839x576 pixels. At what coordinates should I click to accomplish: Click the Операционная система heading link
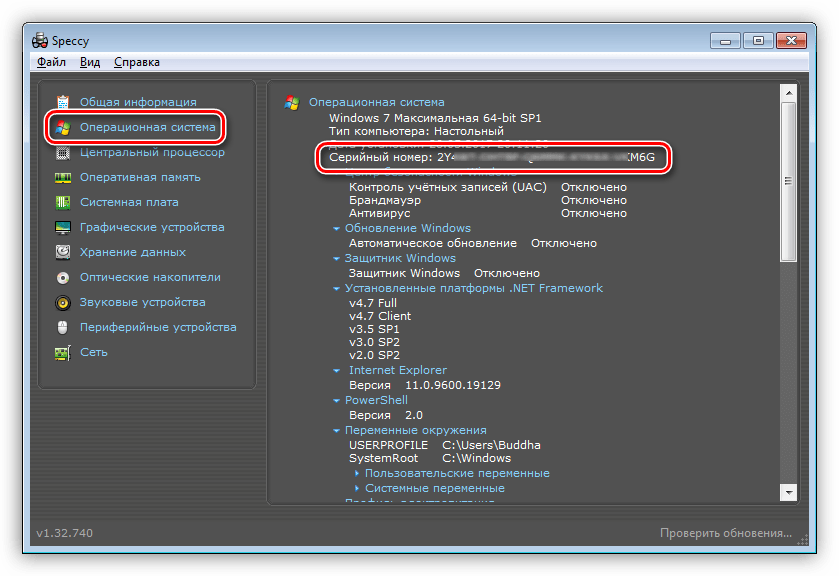(376, 102)
